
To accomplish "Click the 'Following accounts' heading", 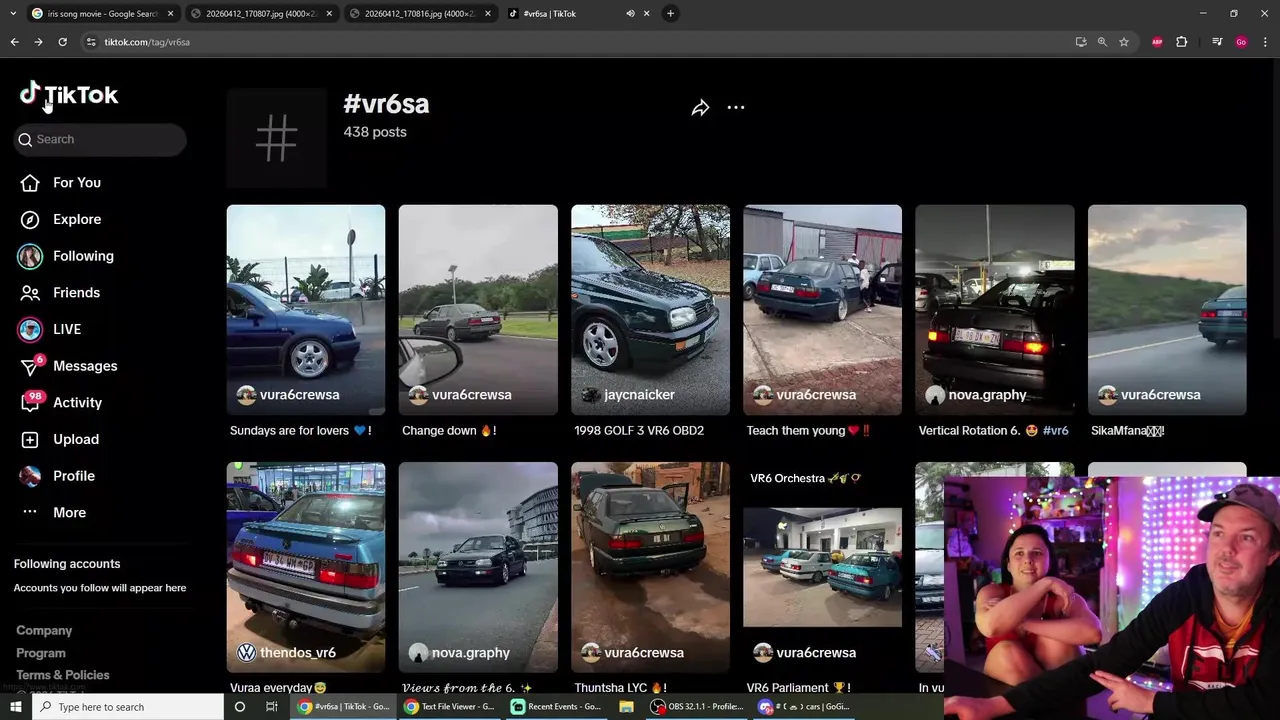I will click(x=67, y=564).
